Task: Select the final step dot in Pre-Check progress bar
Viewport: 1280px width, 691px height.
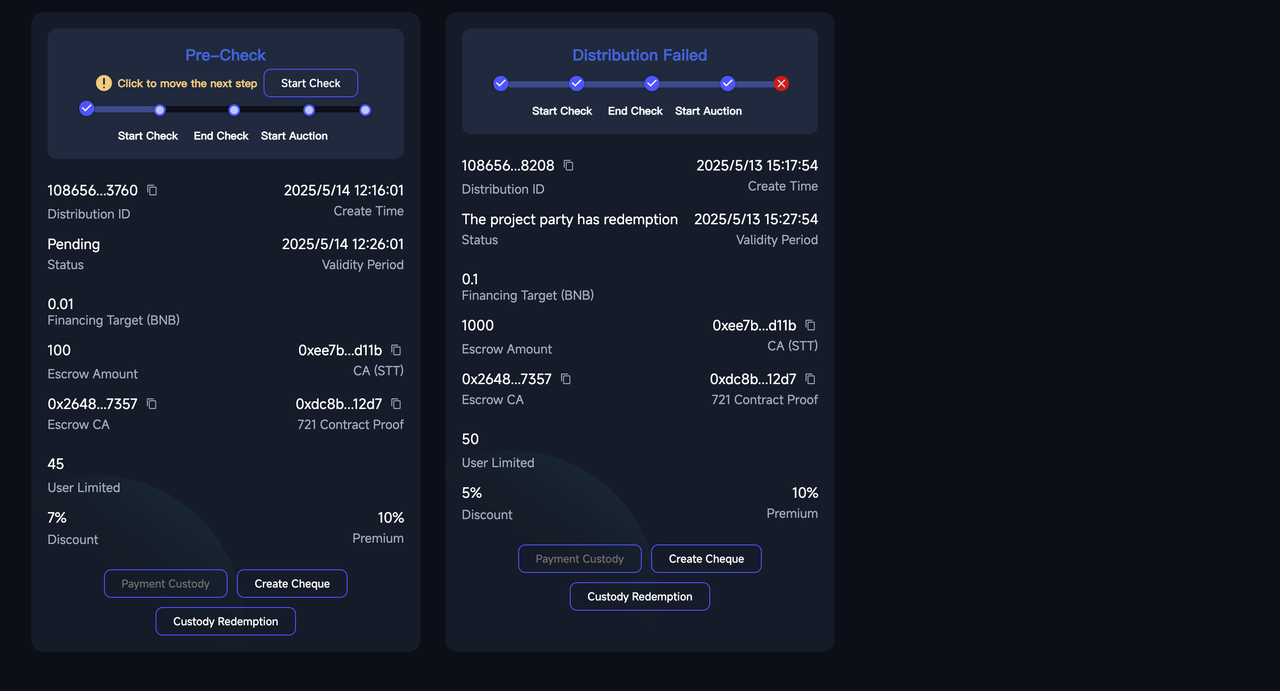Action: tap(365, 110)
